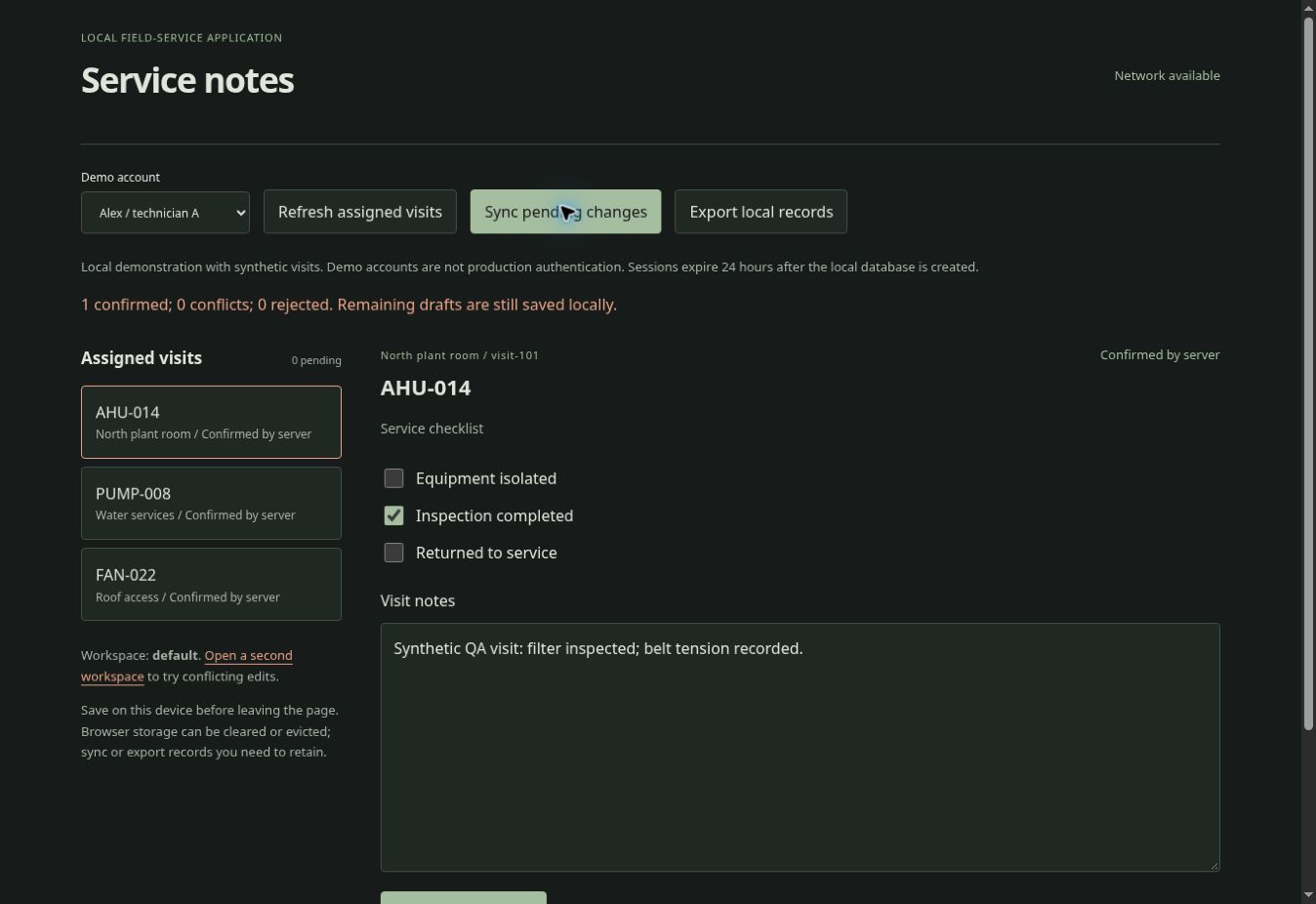Viewport: 1316px width, 904px height.
Task: Click inside the Visit notes textarea
Action: coord(800,747)
